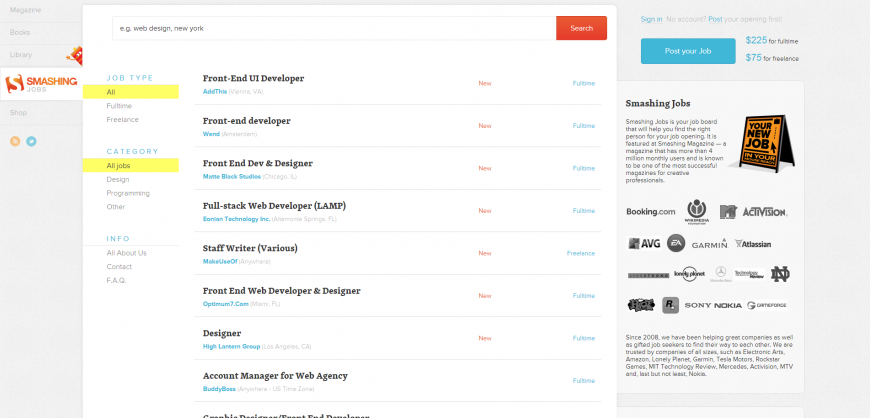
Task: Click the AVG logo
Action: pyautogui.click(x=644, y=243)
